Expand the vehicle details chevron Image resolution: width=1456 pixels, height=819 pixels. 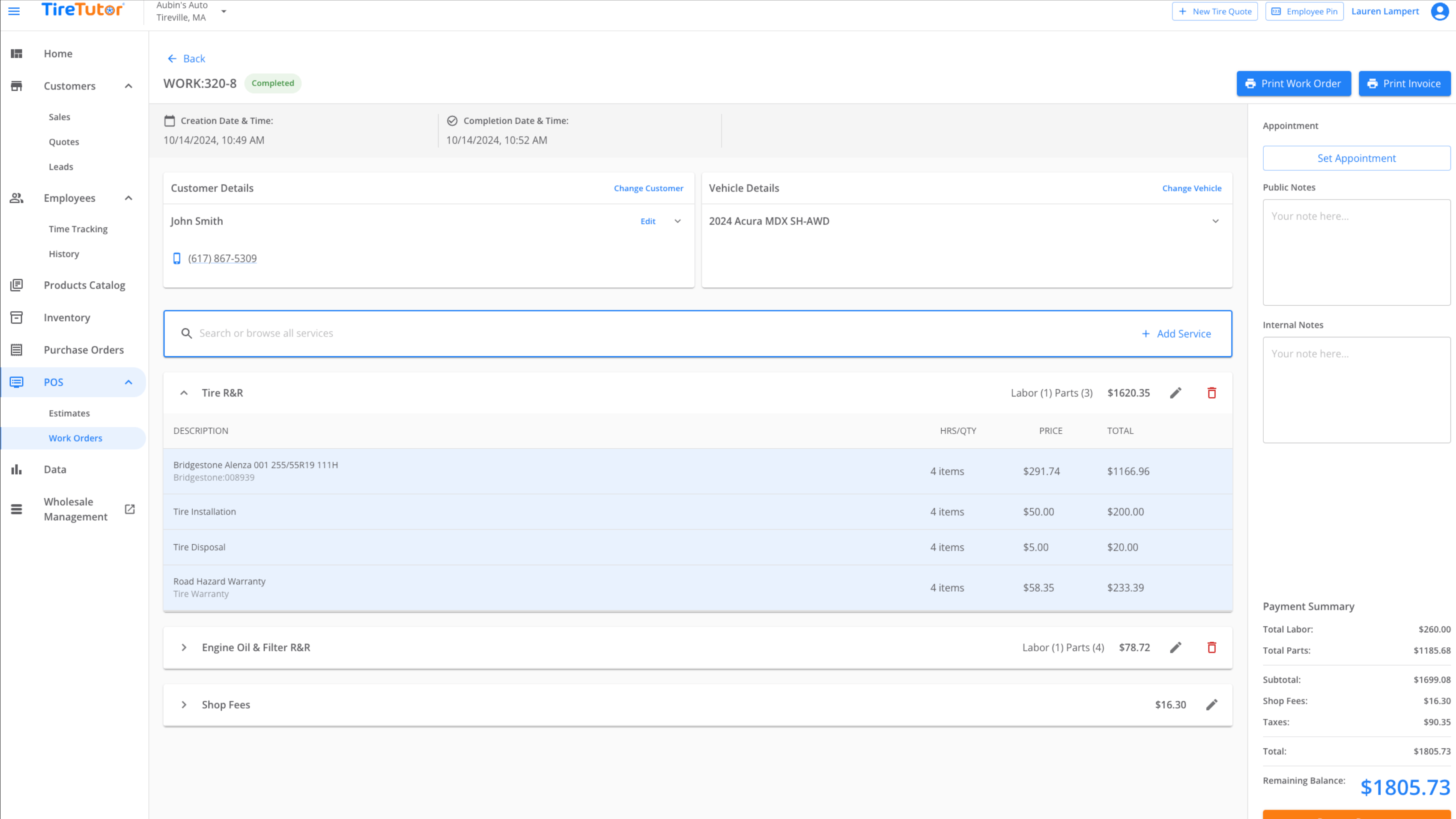click(x=1215, y=221)
